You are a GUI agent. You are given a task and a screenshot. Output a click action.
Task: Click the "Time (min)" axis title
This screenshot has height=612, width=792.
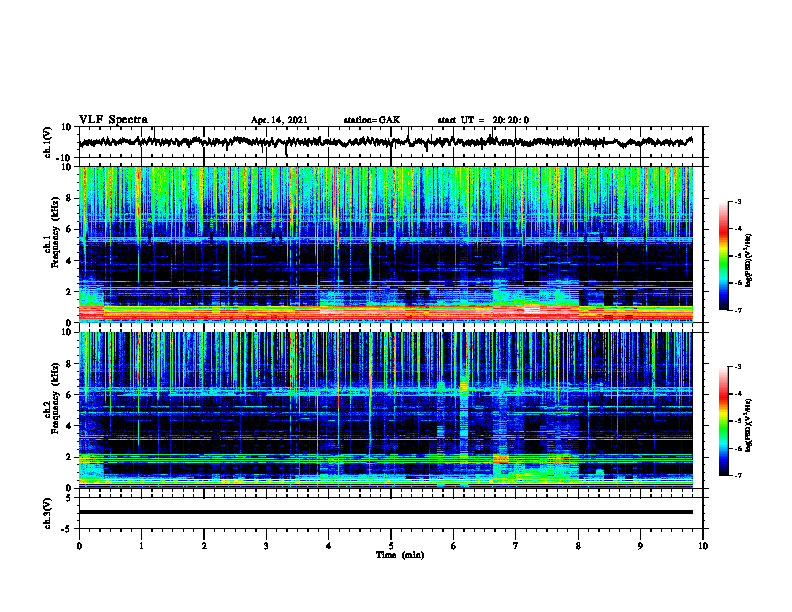(x=400, y=555)
